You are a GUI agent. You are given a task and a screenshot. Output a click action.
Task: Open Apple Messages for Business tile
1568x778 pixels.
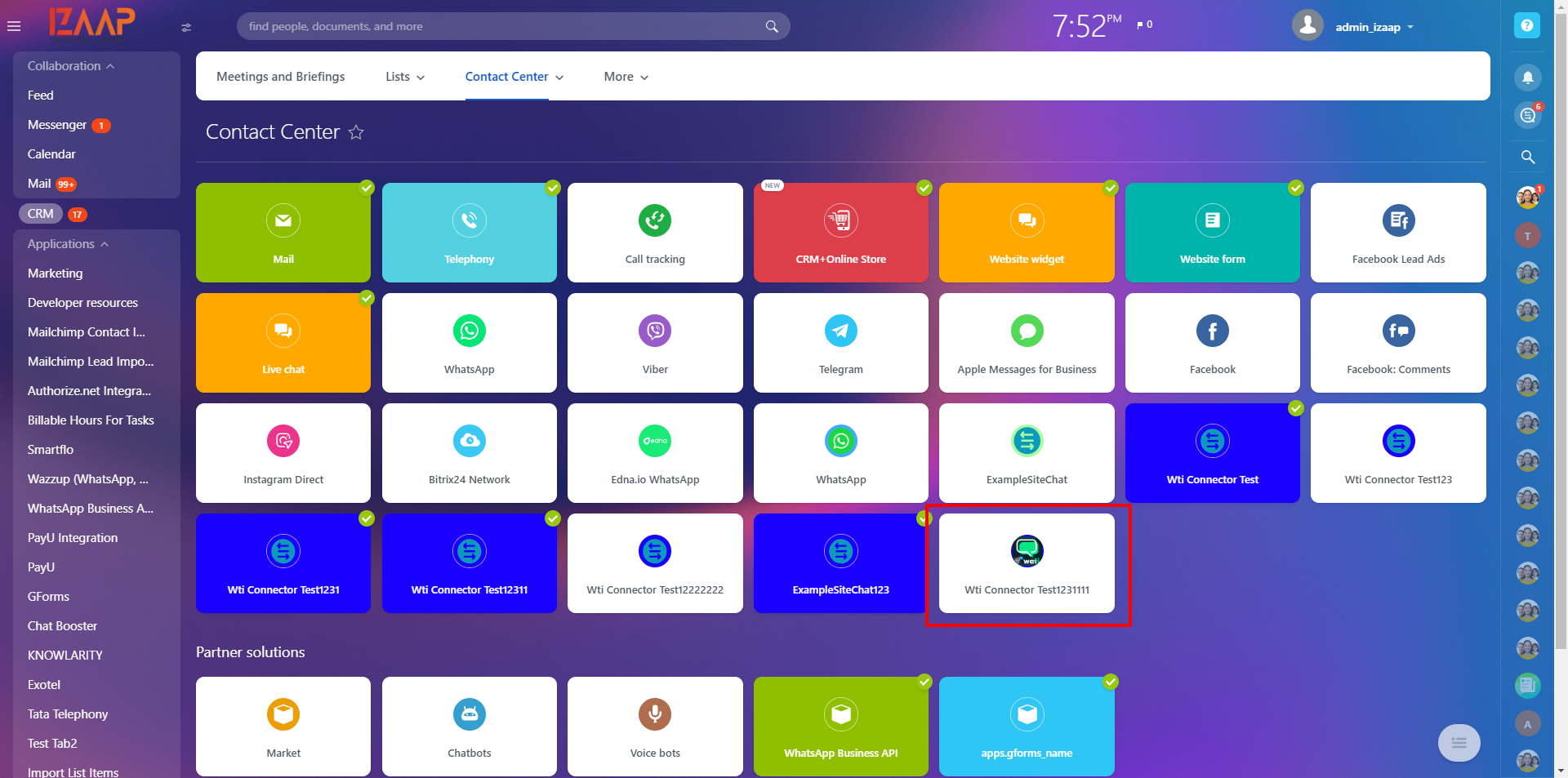tap(1027, 343)
